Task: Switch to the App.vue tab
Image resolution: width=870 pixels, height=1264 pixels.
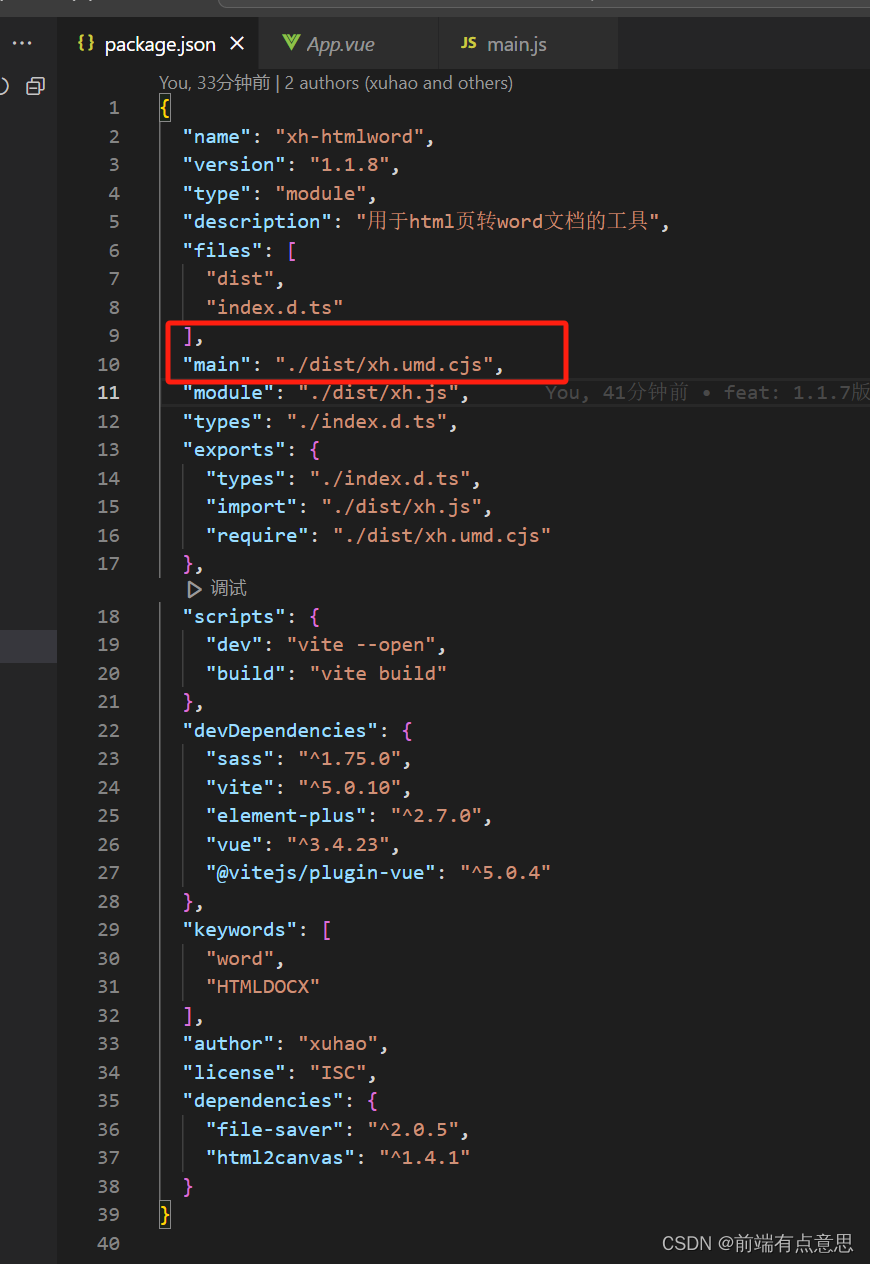Action: click(x=340, y=43)
